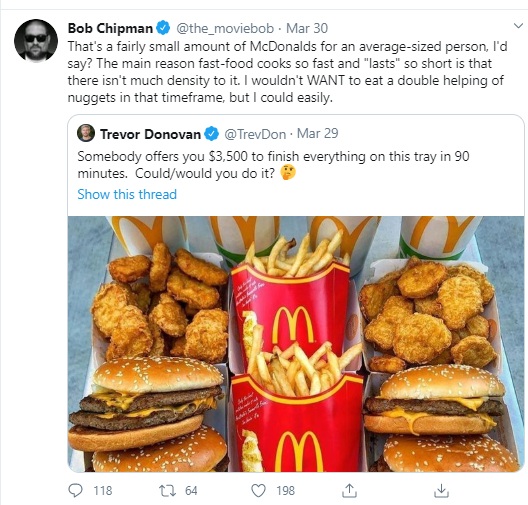The width and height of the screenshot is (528, 505).
Task: Click the retweet arrows icon
Action: click(167, 491)
